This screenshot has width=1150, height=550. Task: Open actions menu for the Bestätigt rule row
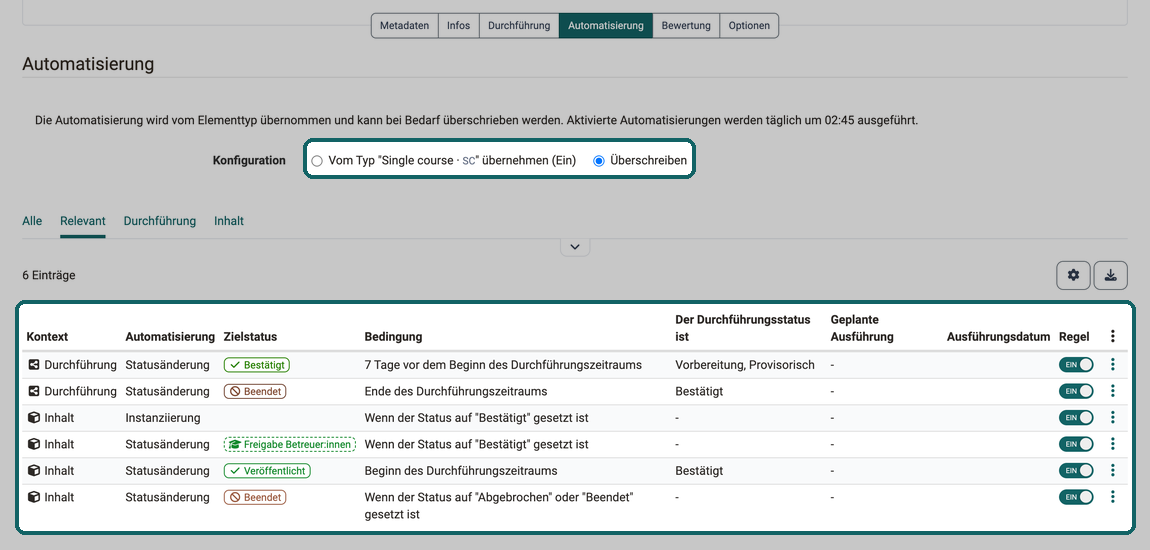(x=1113, y=364)
